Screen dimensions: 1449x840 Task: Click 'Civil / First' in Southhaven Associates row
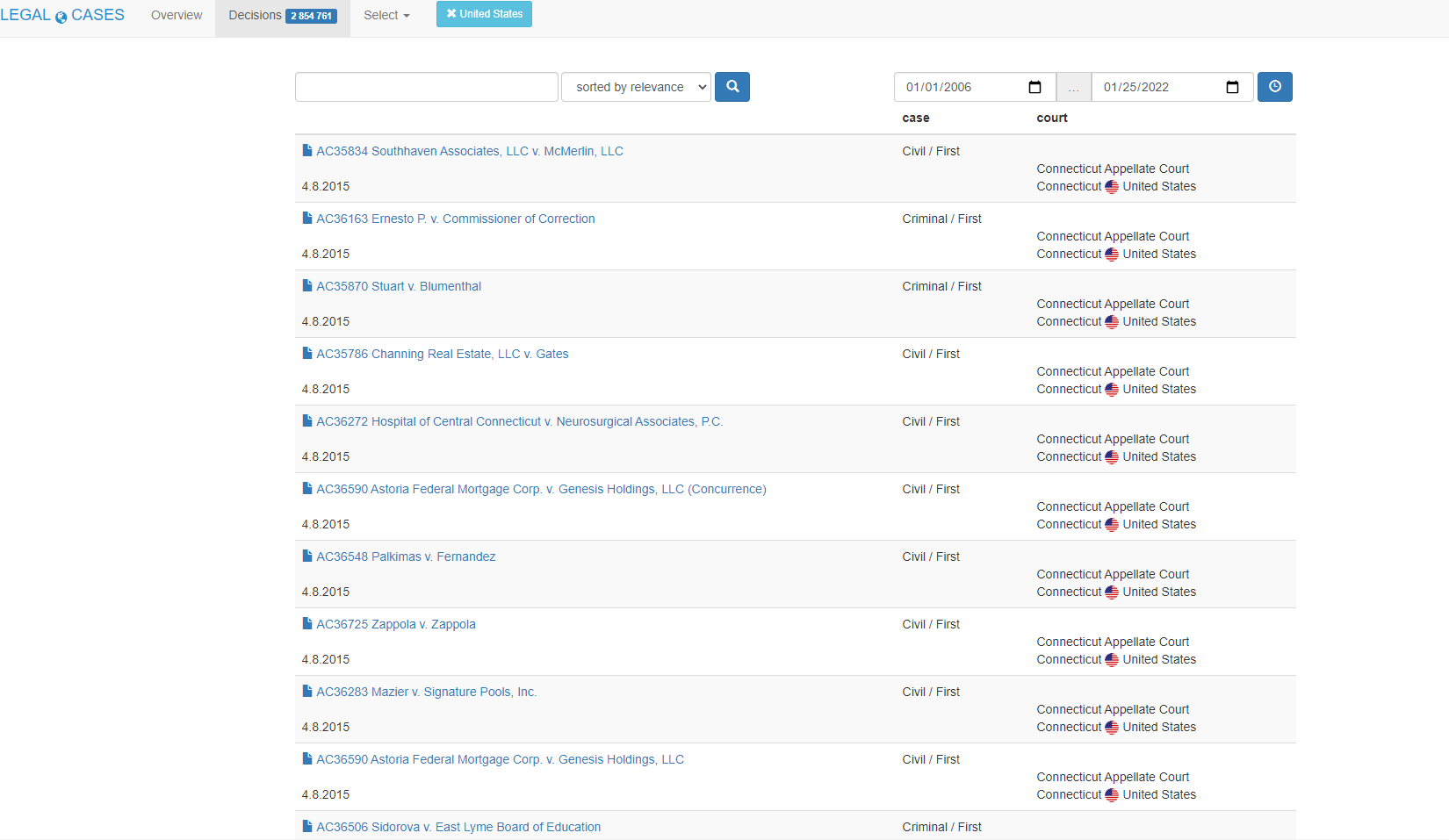click(931, 151)
